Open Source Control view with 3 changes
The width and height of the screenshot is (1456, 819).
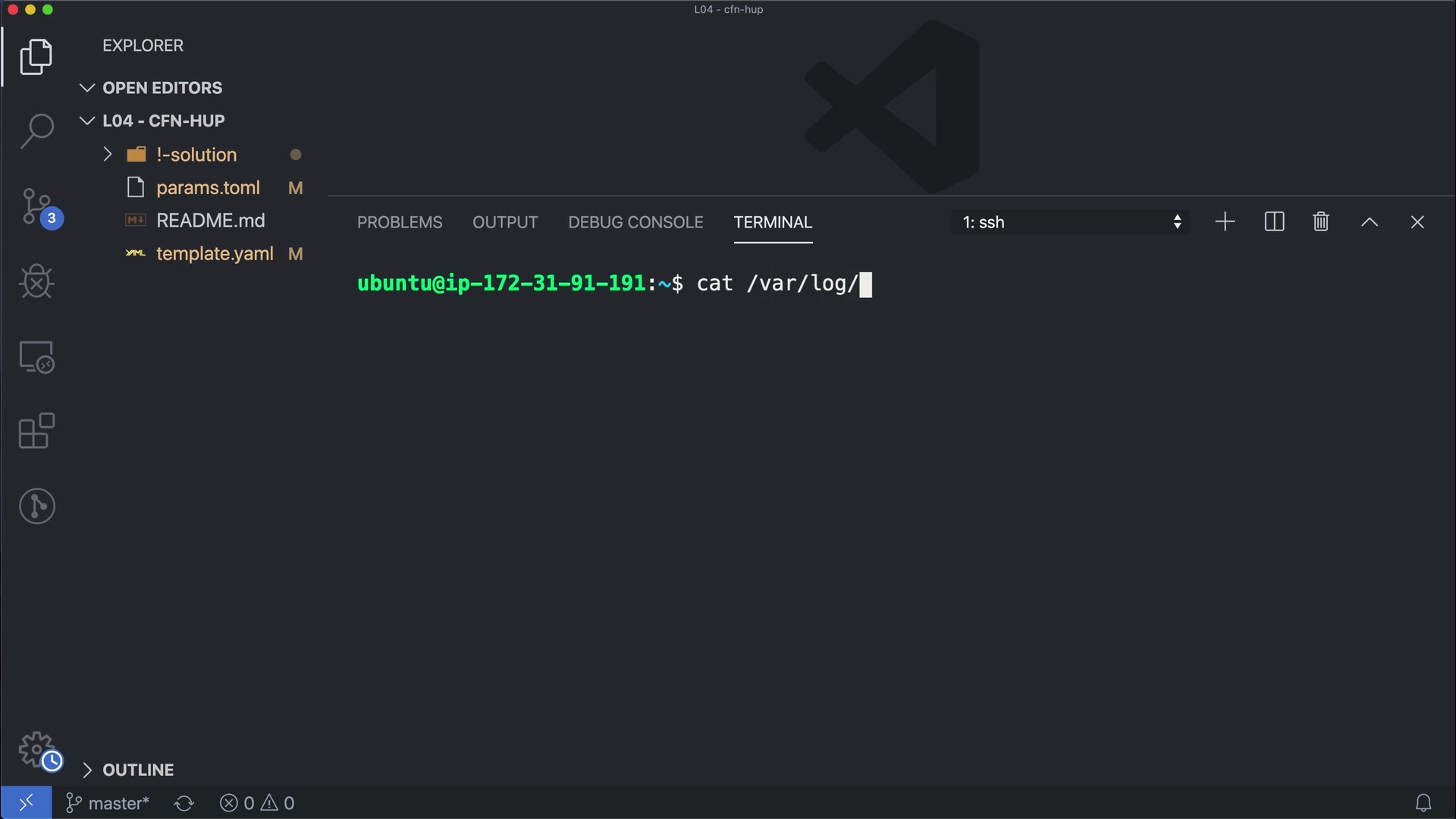pyautogui.click(x=36, y=206)
